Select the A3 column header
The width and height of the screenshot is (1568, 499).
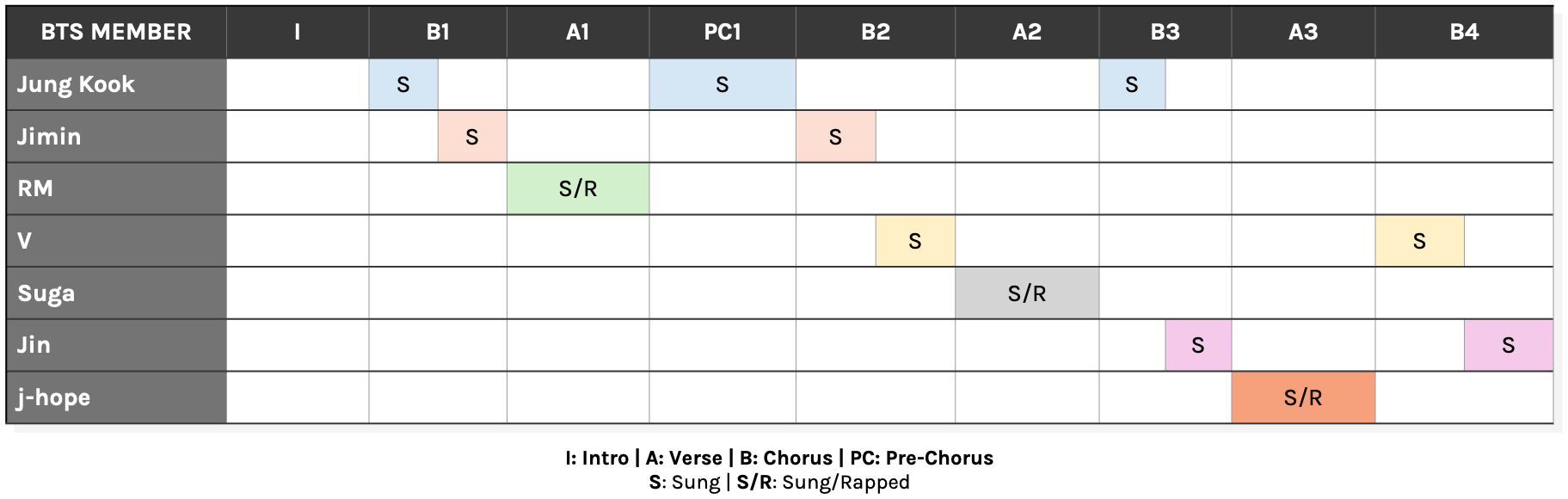click(1303, 32)
